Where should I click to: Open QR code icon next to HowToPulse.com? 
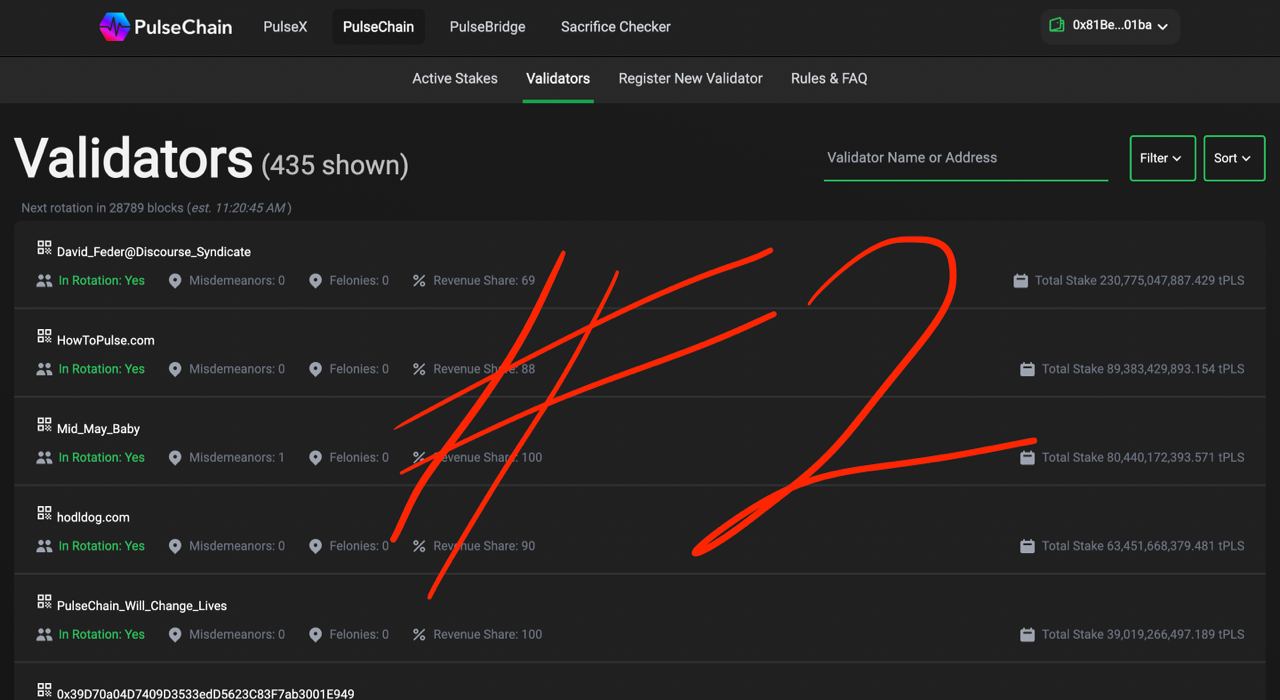coord(44,336)
